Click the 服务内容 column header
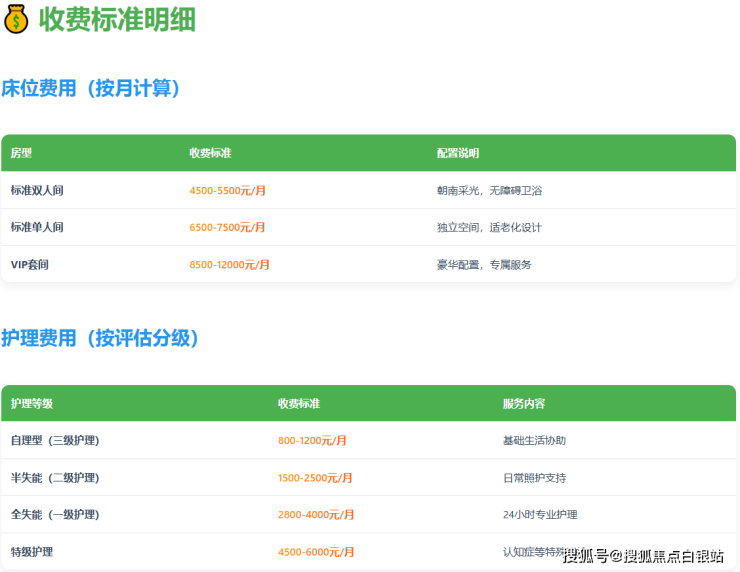Image resolution: width=740 pixels, height=572 pixels. [x=524, y=403]
